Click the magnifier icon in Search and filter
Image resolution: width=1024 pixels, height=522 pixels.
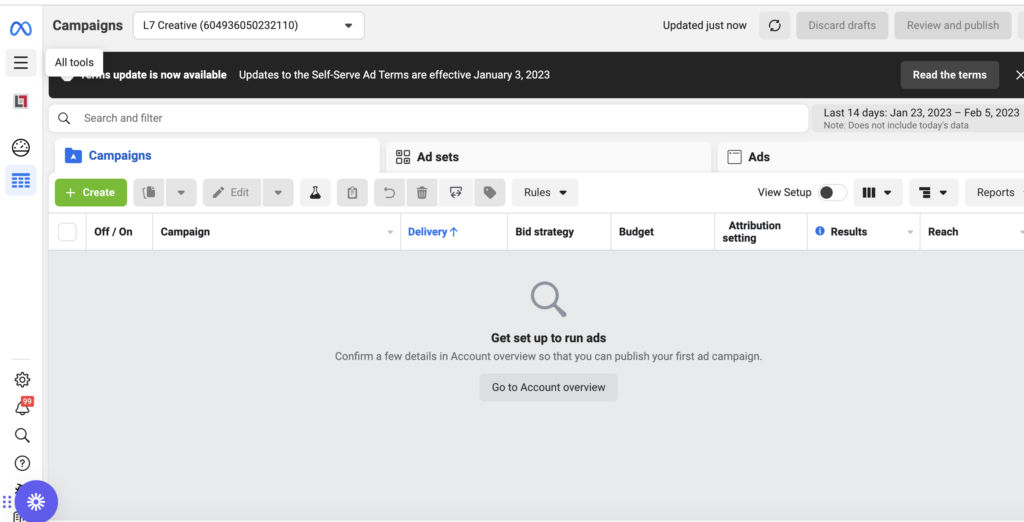[x=64, y=118]
